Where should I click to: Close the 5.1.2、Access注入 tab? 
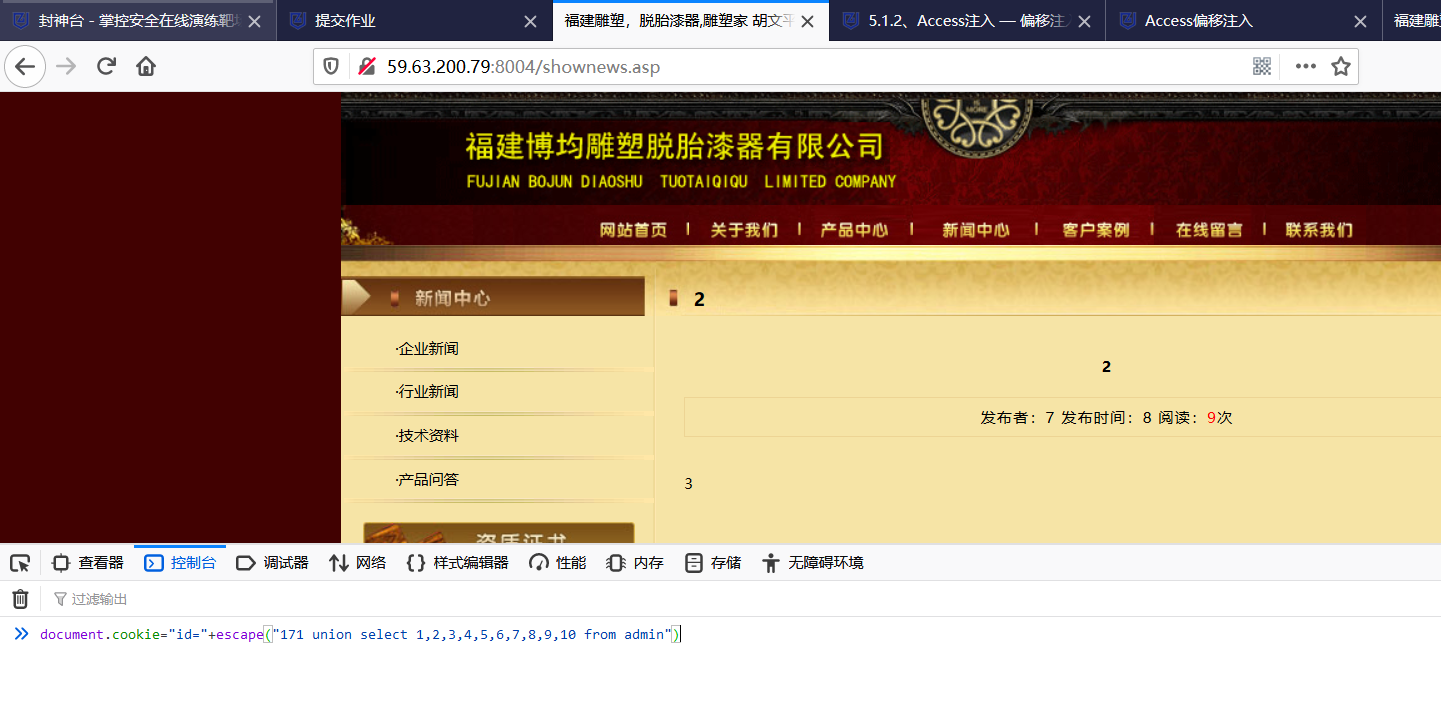pyautogui.click(x=1084, y=21)
